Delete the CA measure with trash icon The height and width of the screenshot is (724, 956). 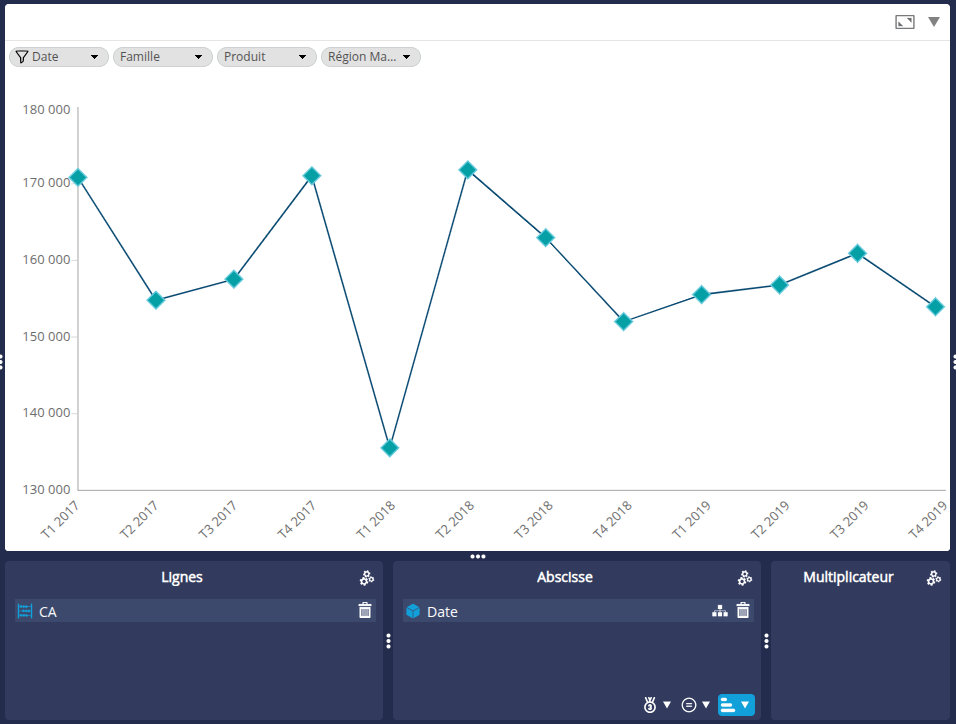365,611
